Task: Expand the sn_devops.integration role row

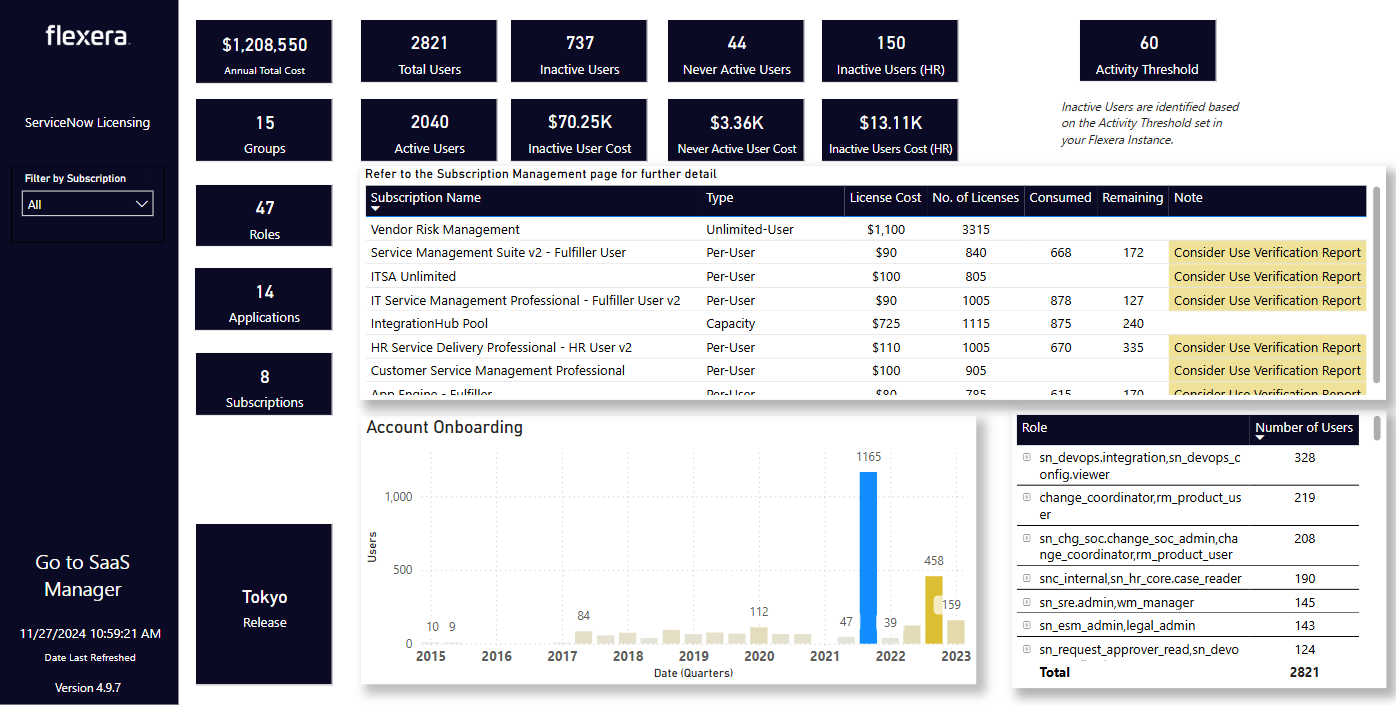Action: point(1026,458)
